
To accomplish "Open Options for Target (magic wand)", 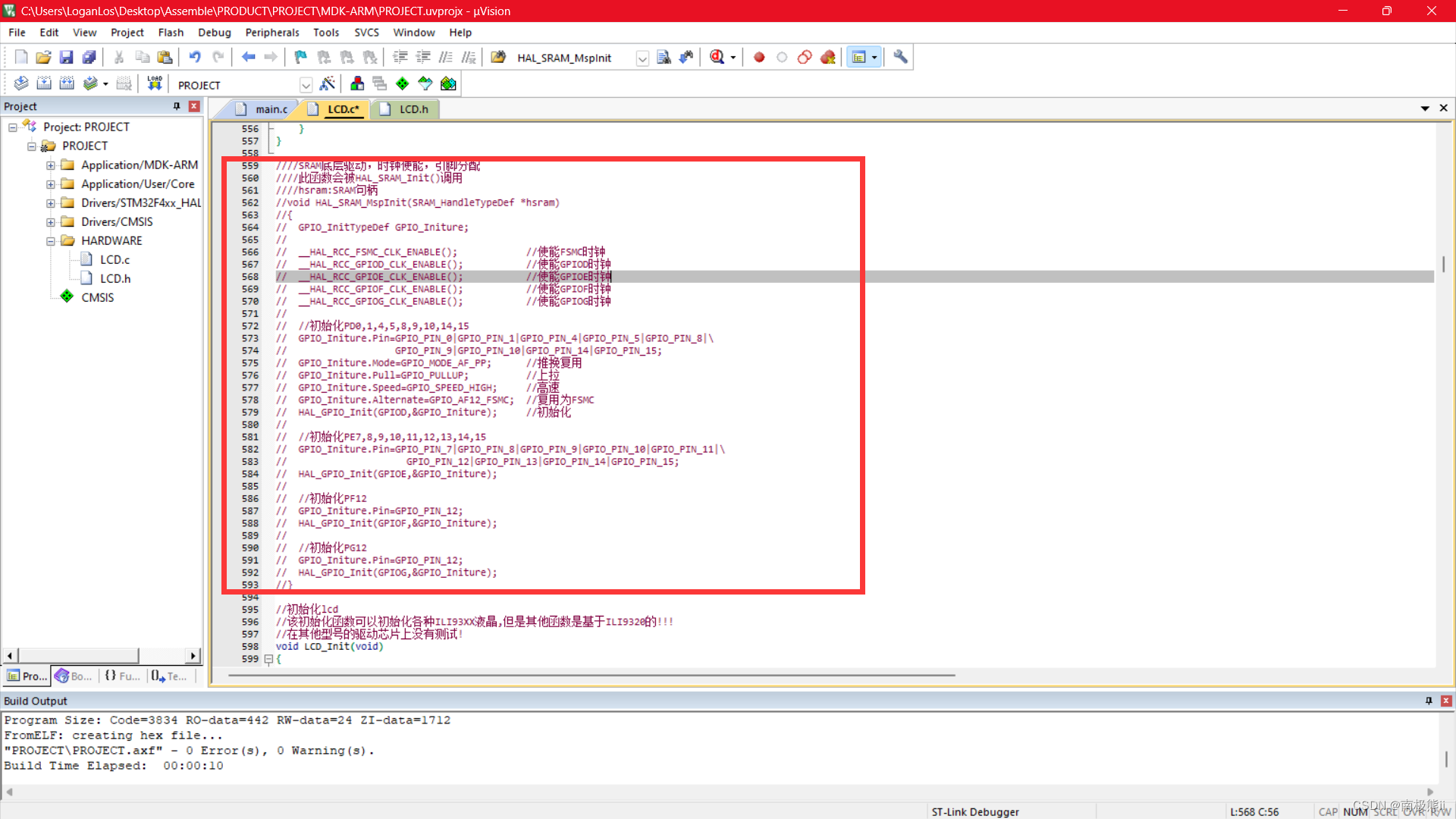I will (x=328, y=84).
